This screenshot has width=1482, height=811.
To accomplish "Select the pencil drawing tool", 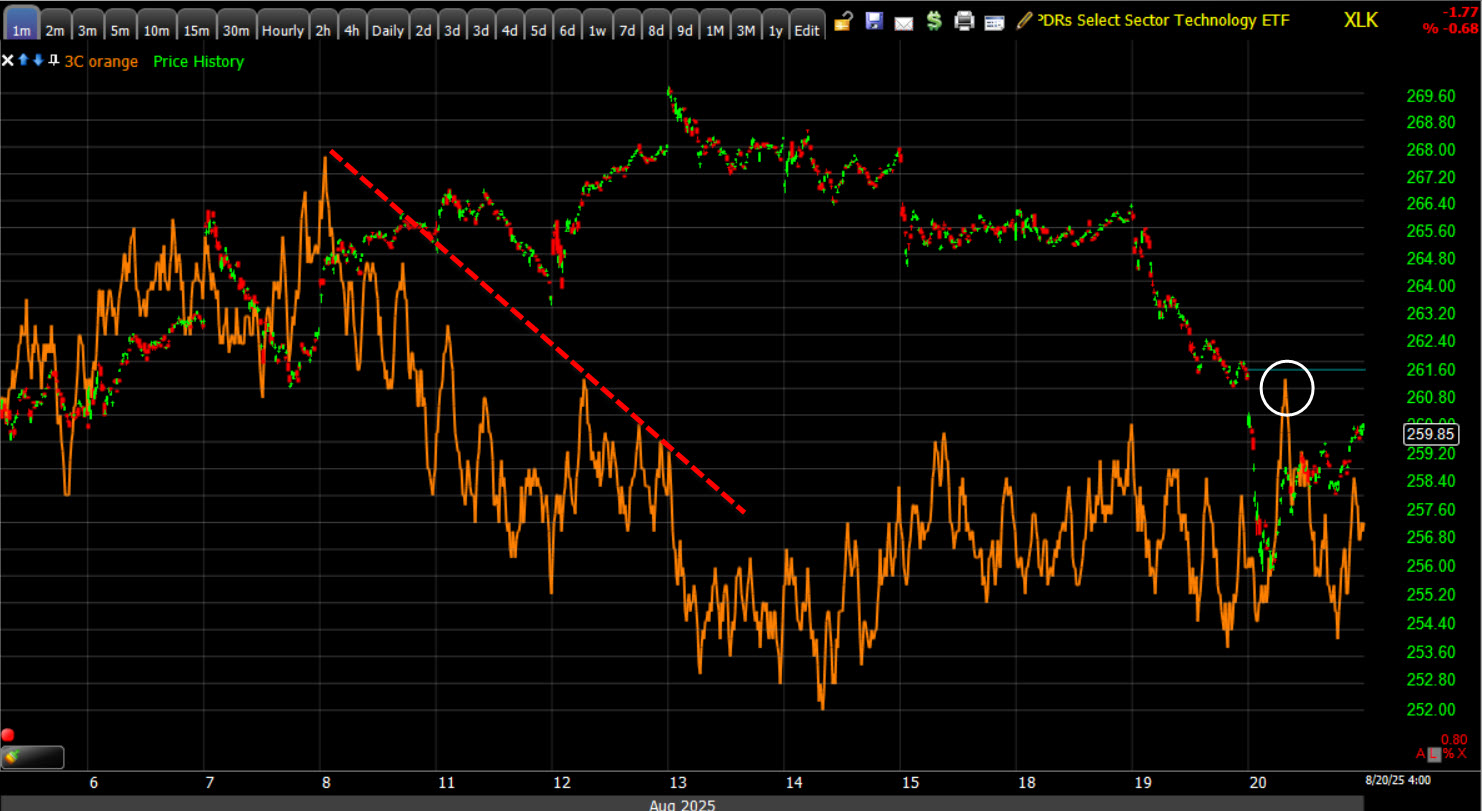I will (x=1024, y=20).
